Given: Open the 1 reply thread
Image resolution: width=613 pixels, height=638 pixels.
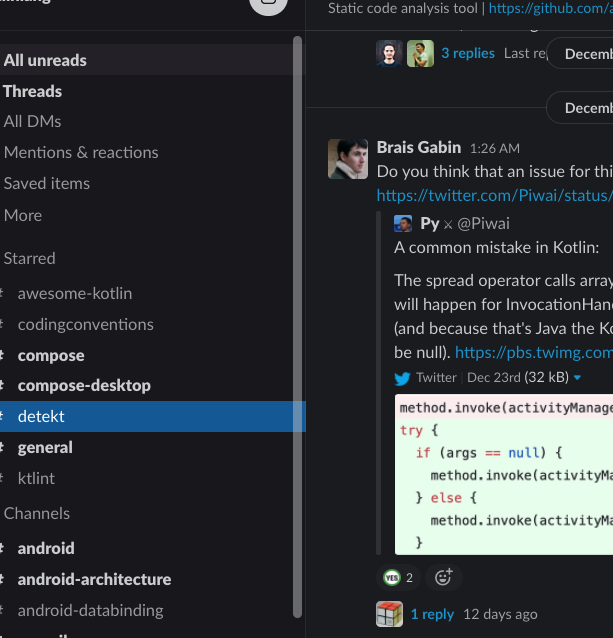Looking at the screenshot, I should (432, 614).
